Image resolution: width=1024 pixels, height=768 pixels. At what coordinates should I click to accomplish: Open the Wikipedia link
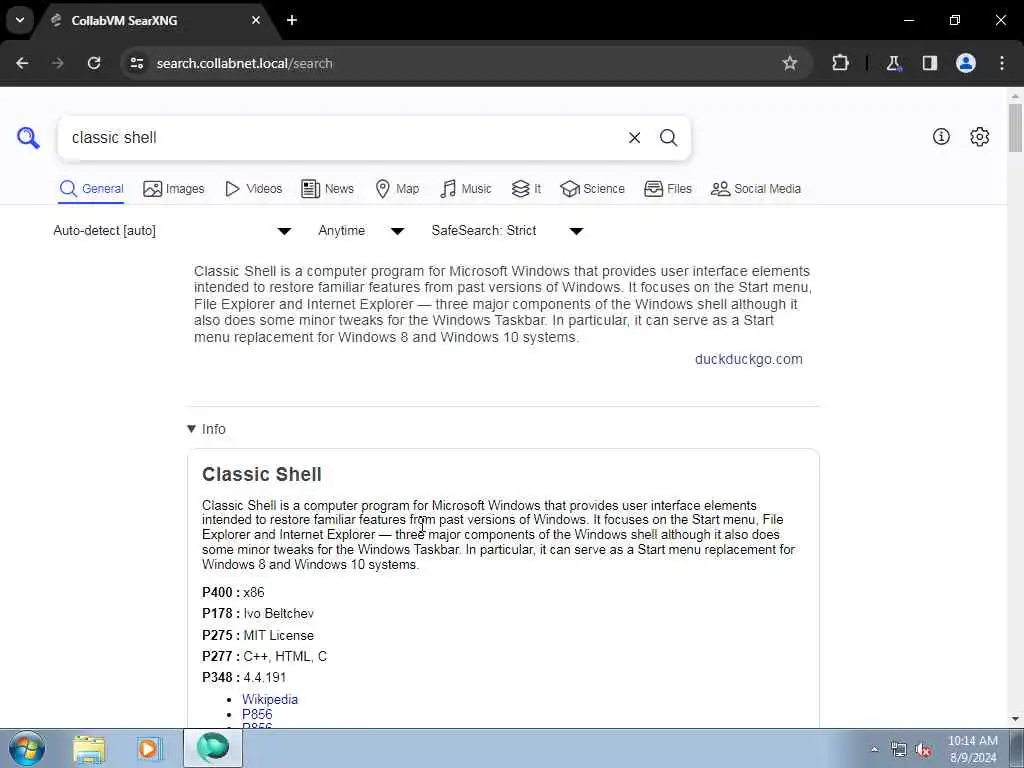(x=270, y=699)
